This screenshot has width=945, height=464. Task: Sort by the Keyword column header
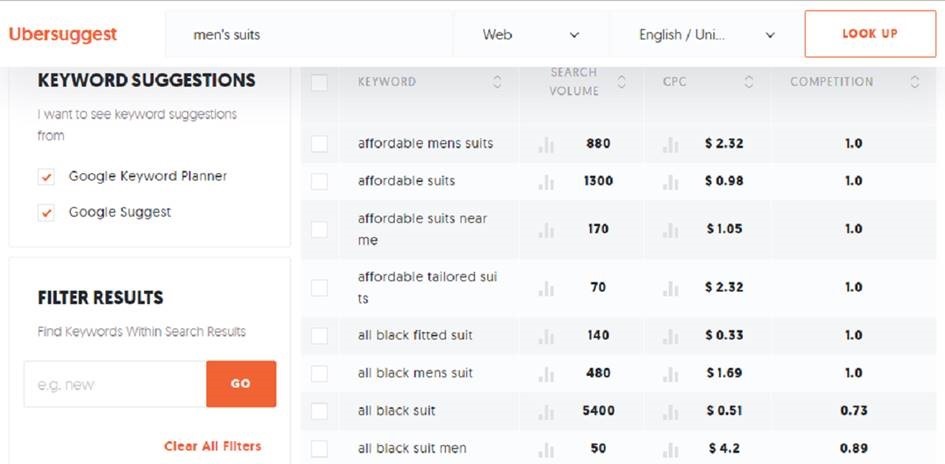(497, 83)
